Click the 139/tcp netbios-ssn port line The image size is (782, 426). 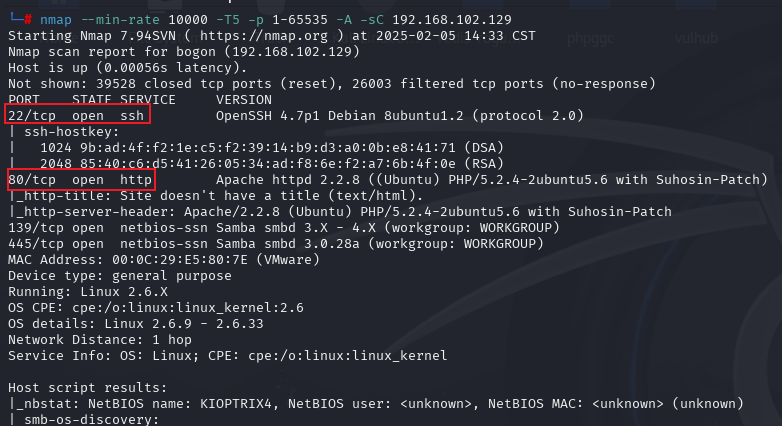[x=284, y=228]
